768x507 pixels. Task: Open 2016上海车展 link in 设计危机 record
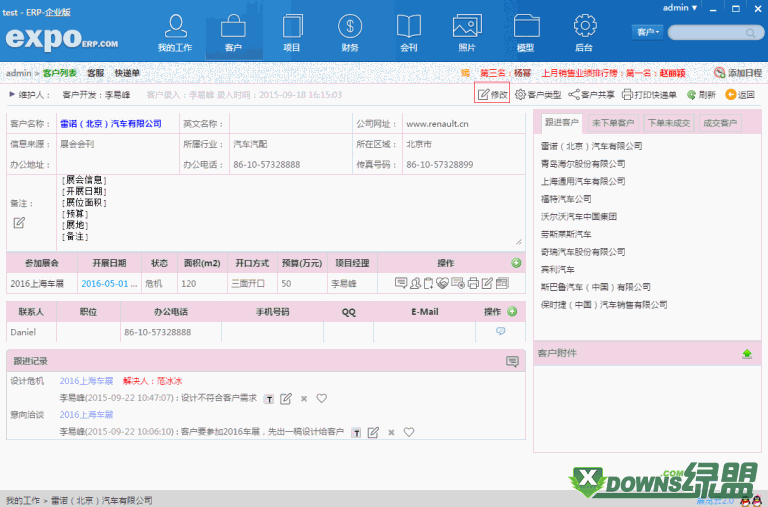pos(86,381)
